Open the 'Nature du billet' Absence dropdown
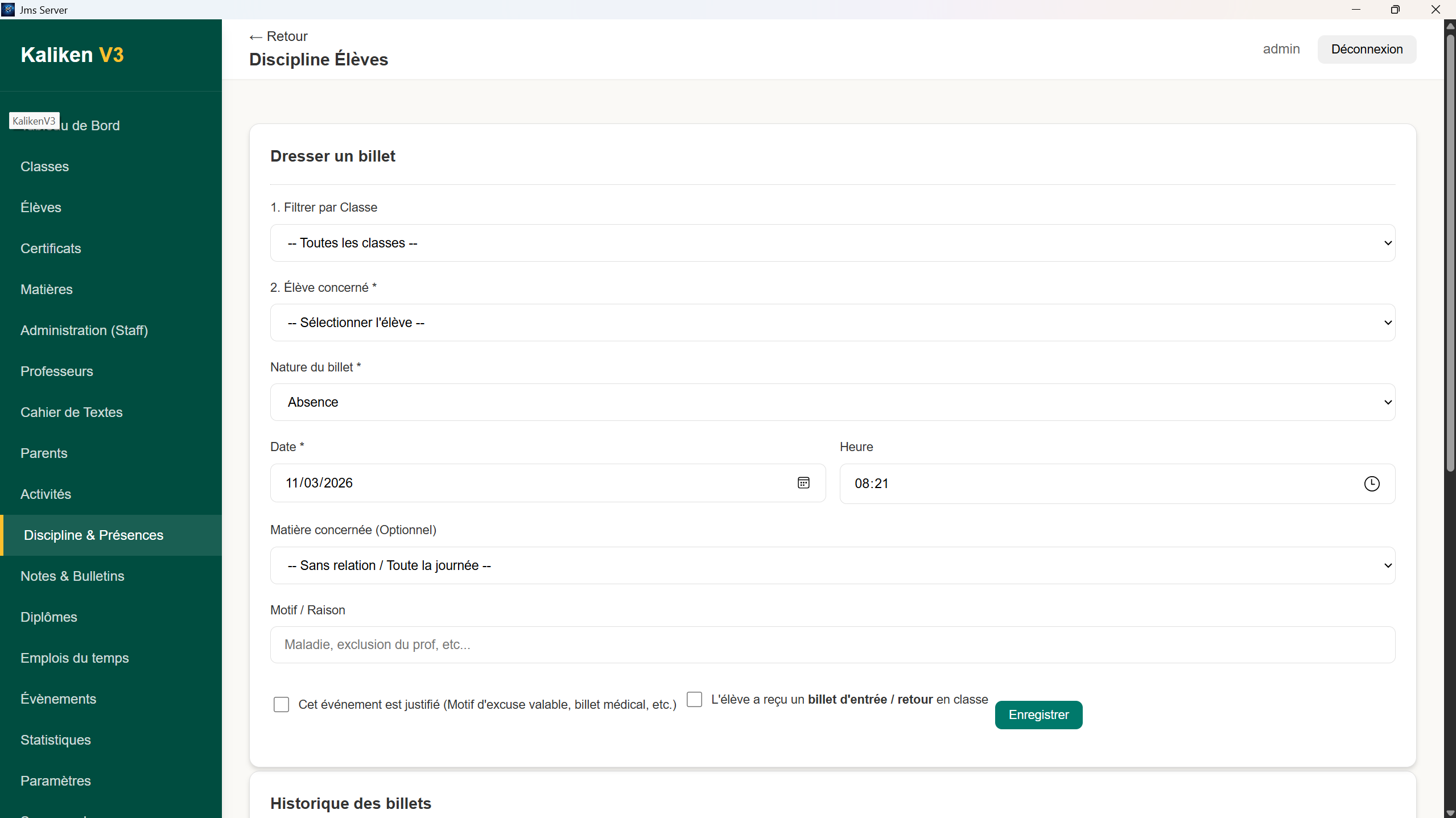This screenshot has width=1456, height=818. [x=832, y=402]
